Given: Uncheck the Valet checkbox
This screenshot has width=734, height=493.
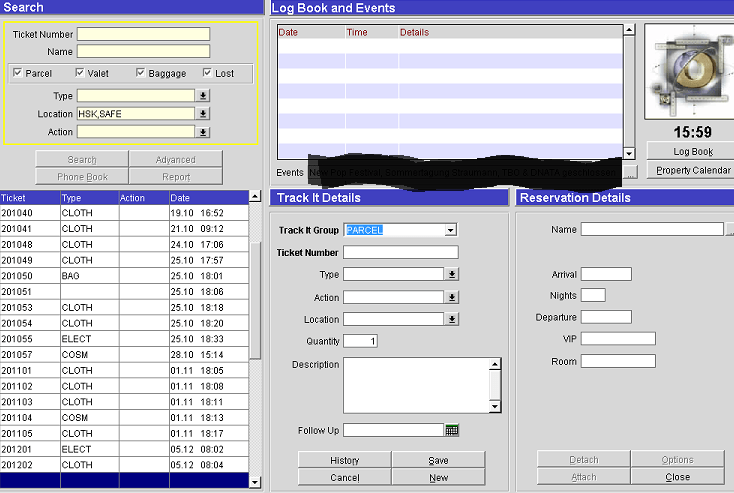Looking at the screenshot, I should click(80, 73).
